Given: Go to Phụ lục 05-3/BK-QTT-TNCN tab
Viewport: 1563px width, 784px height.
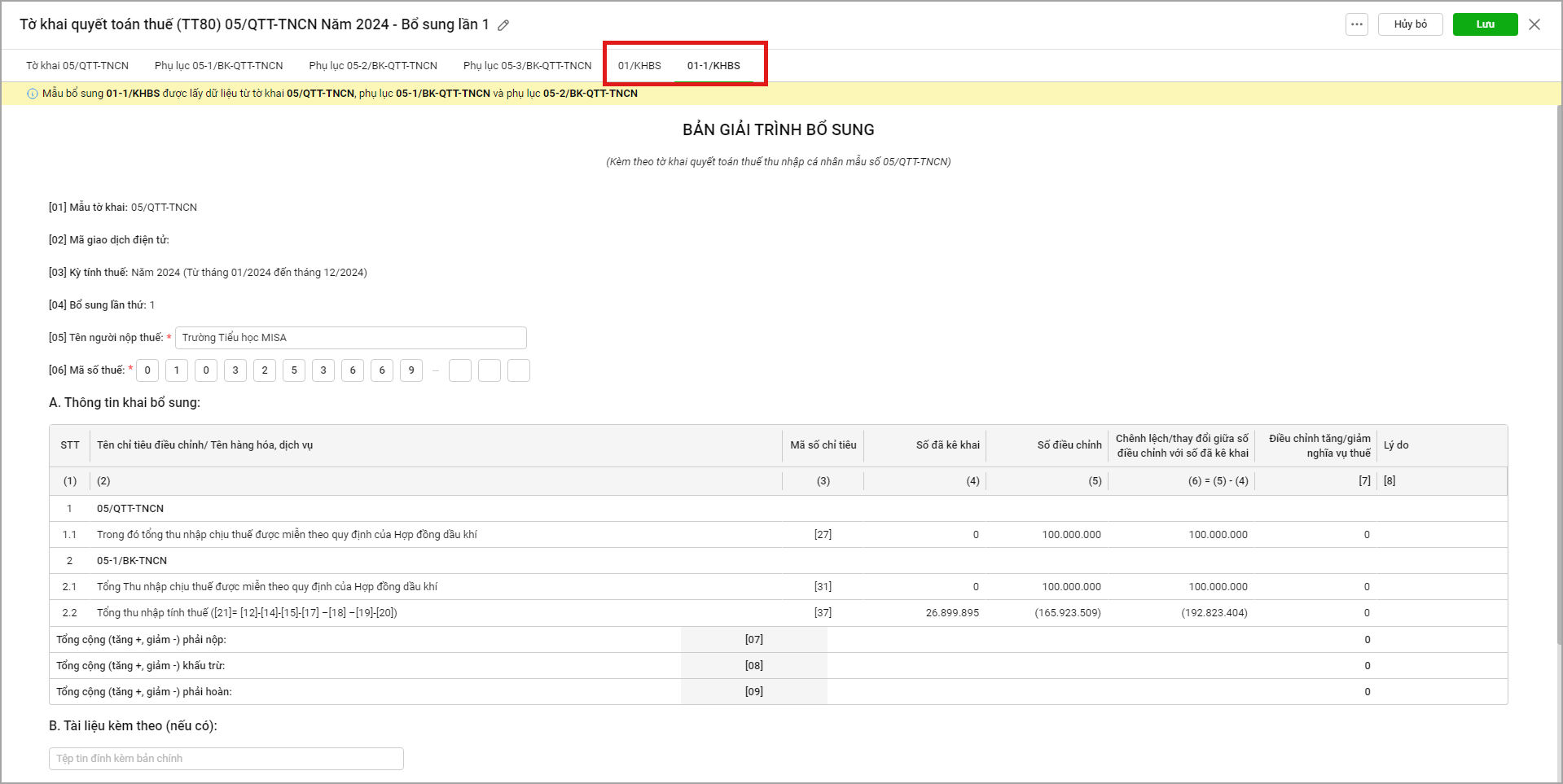Looking at the screenshot, I should pos(527,66).
